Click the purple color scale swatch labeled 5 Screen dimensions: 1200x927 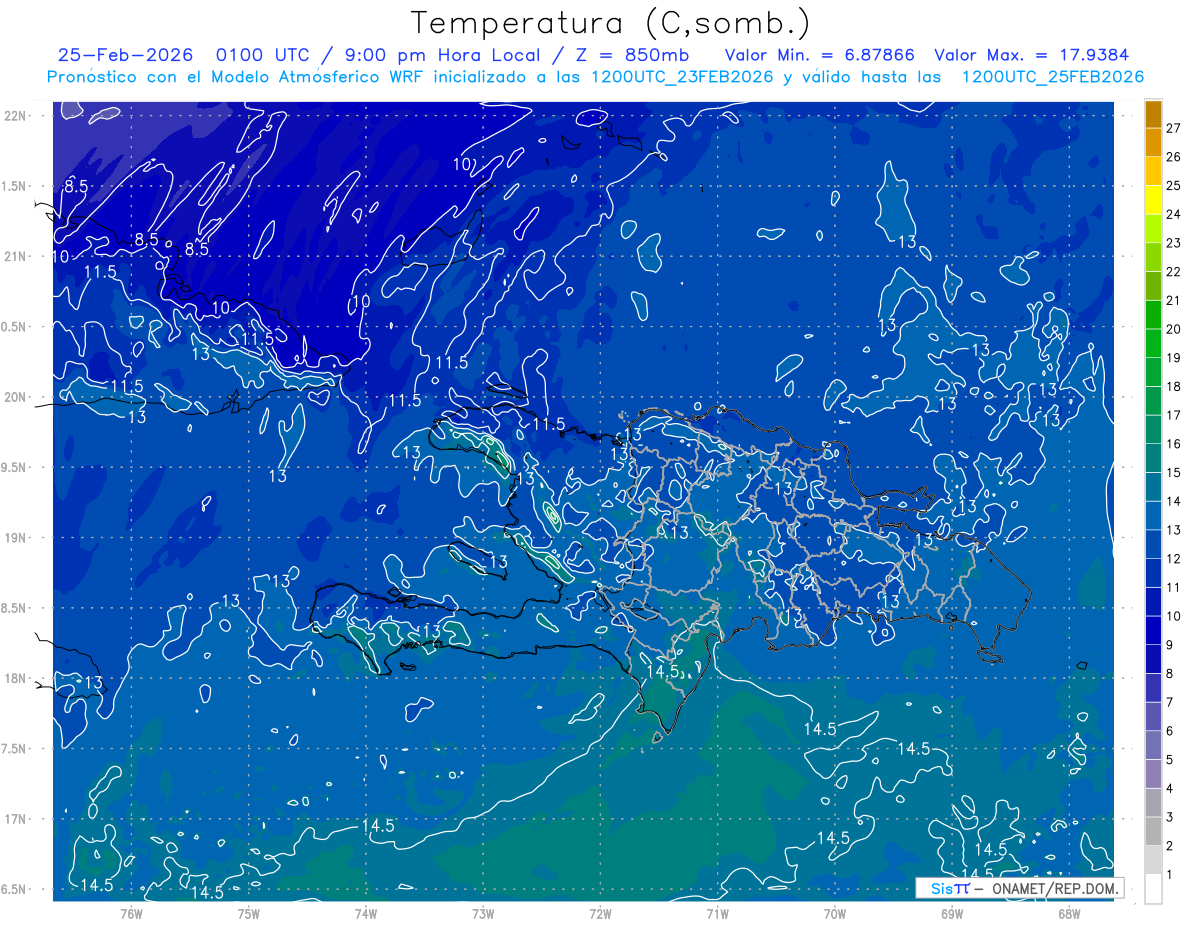(1153, 746)
